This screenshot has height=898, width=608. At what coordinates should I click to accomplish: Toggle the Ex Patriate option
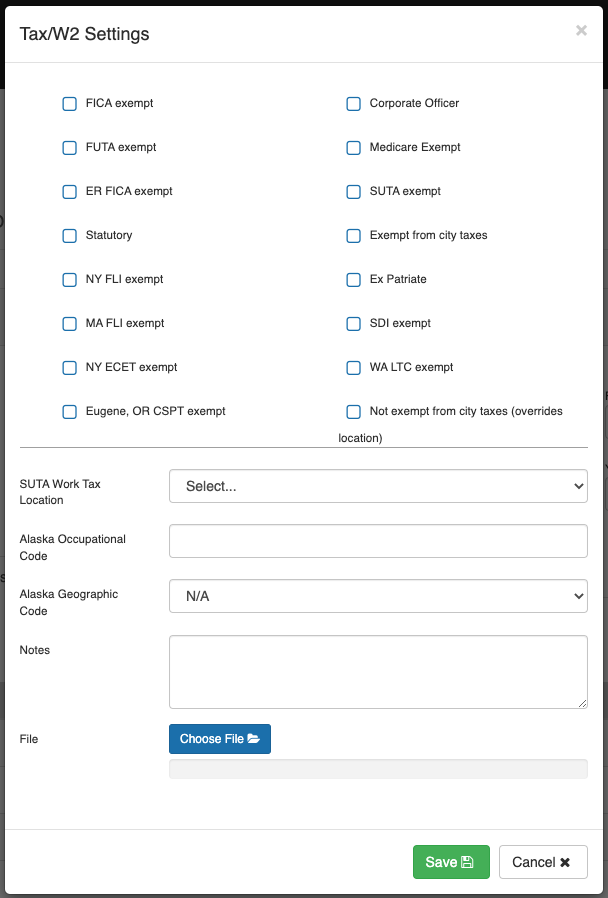point(353,280)
